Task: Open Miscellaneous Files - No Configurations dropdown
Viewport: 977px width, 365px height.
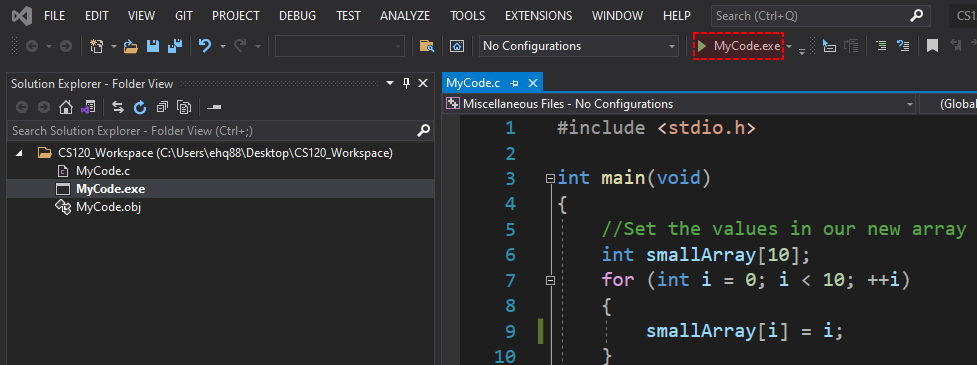Action: (x=680, y=104)
